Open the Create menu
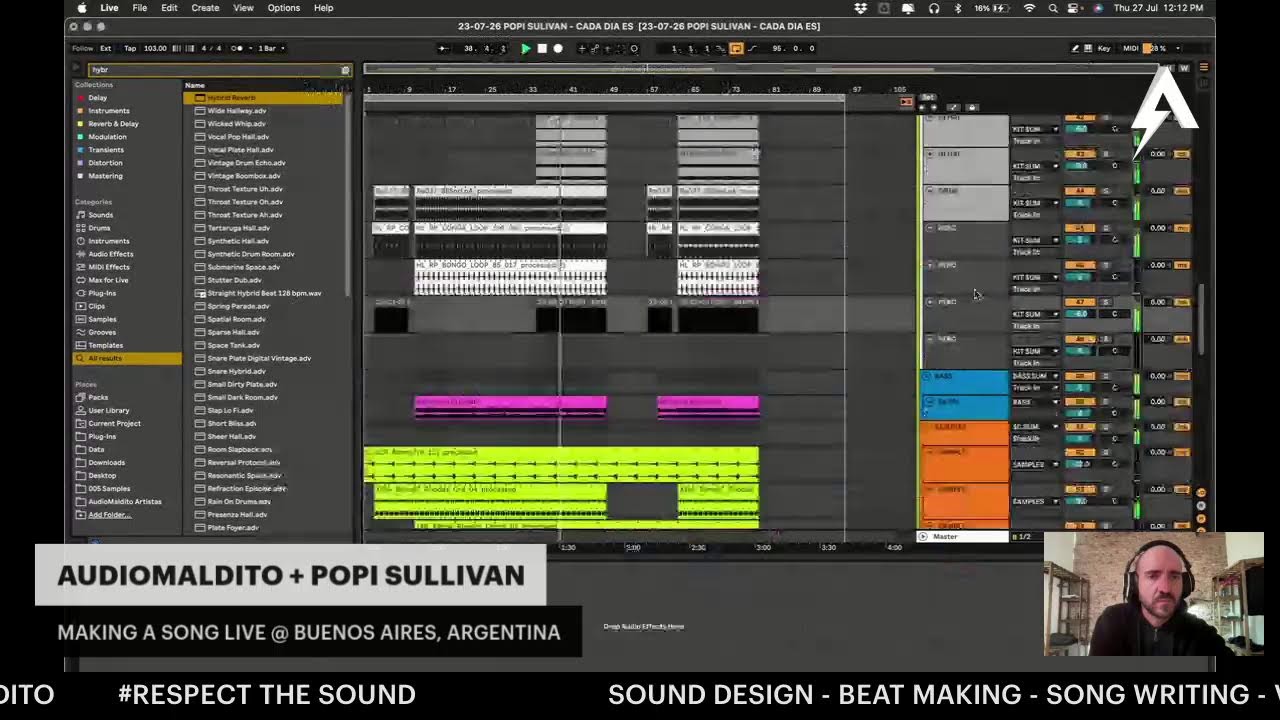Image resolution: width=1280 pixels, height=720 pixels. [205, 8]
